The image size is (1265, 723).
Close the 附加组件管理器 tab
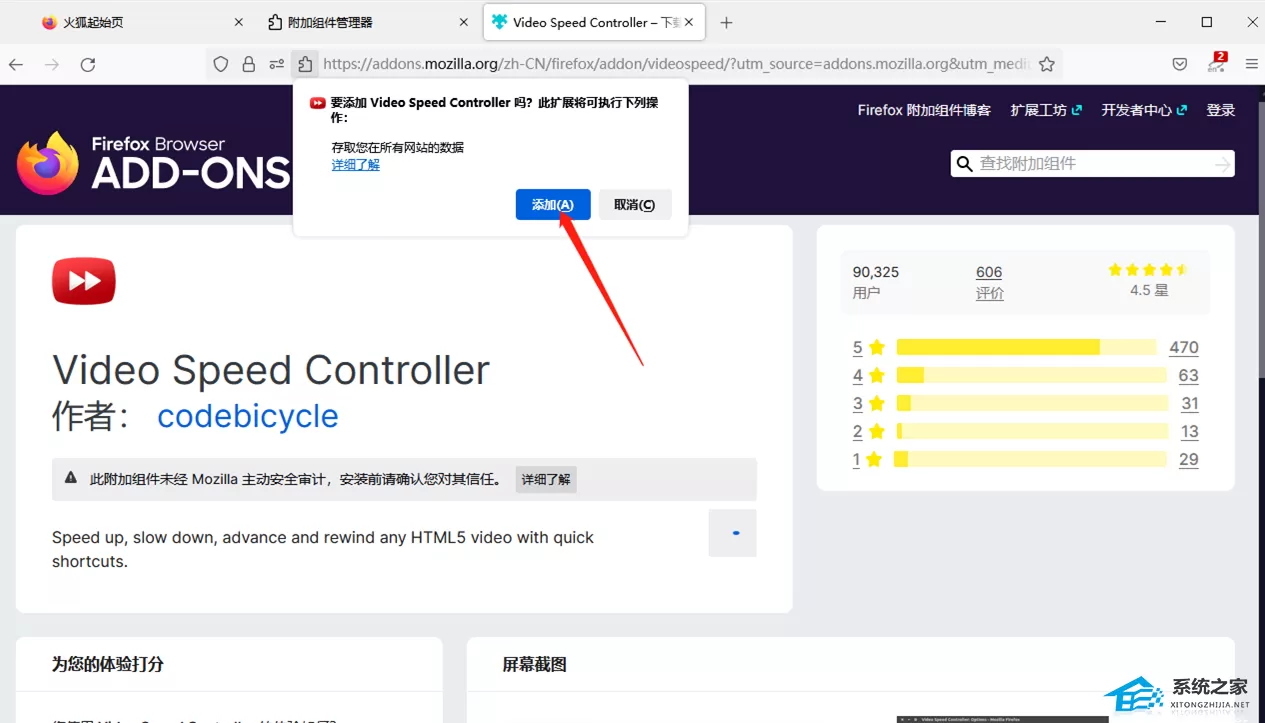(463, 22)
